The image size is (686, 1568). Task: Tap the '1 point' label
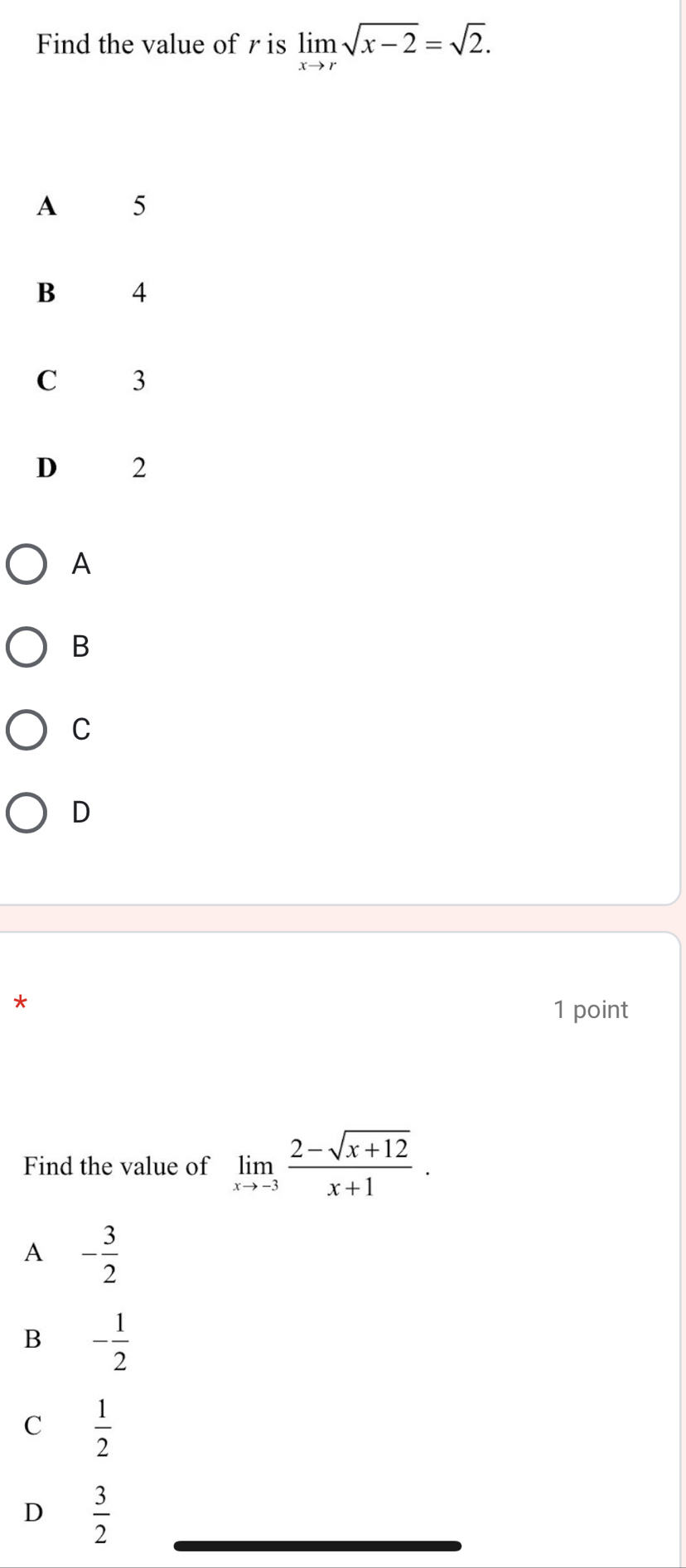point(591,1010)
